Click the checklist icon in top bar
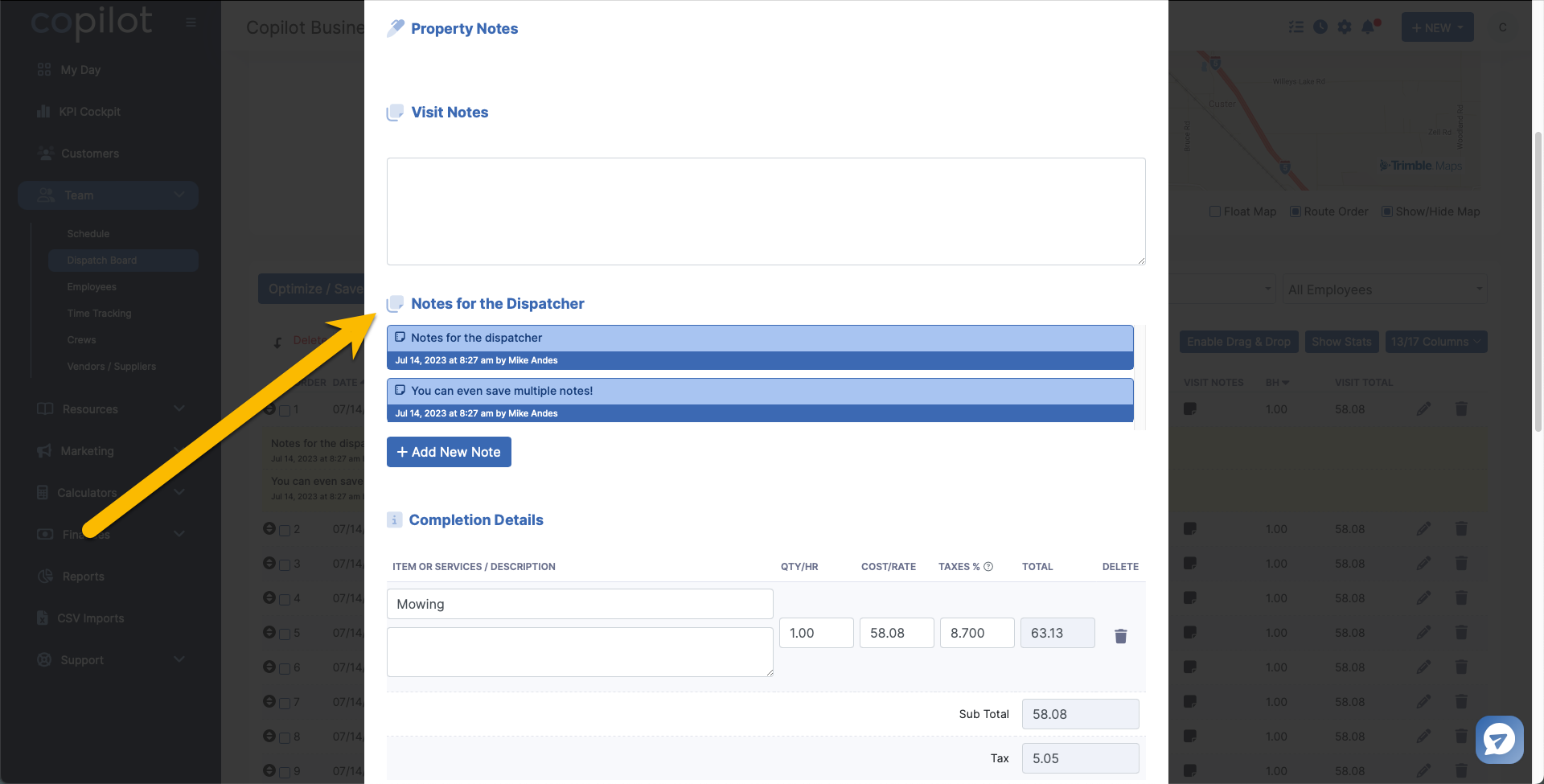This screenshot has width=1544, height=784. pos(1296,27)
